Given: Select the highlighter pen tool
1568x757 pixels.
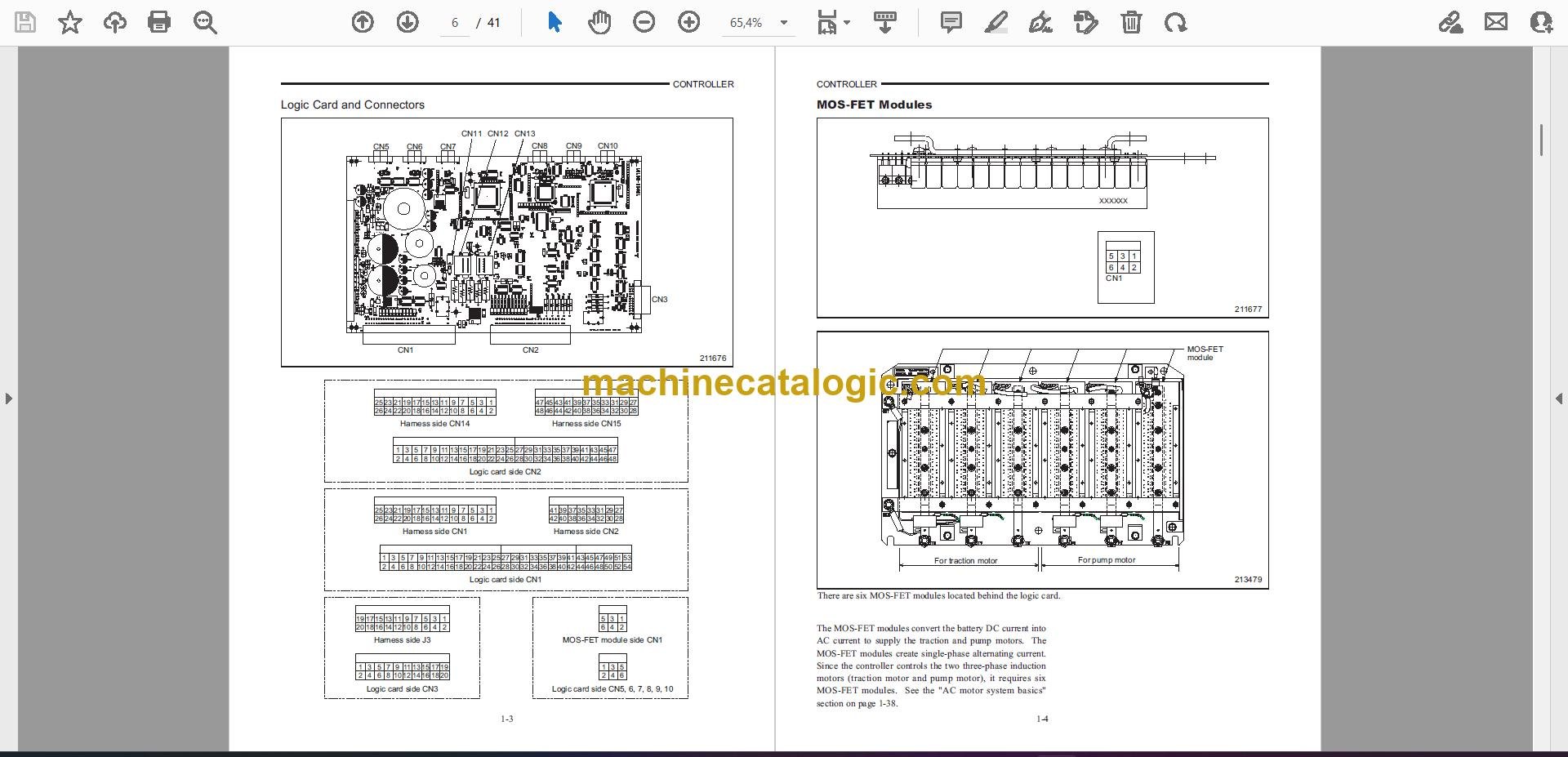Looking at the screenshot, I should coord(996,23).
